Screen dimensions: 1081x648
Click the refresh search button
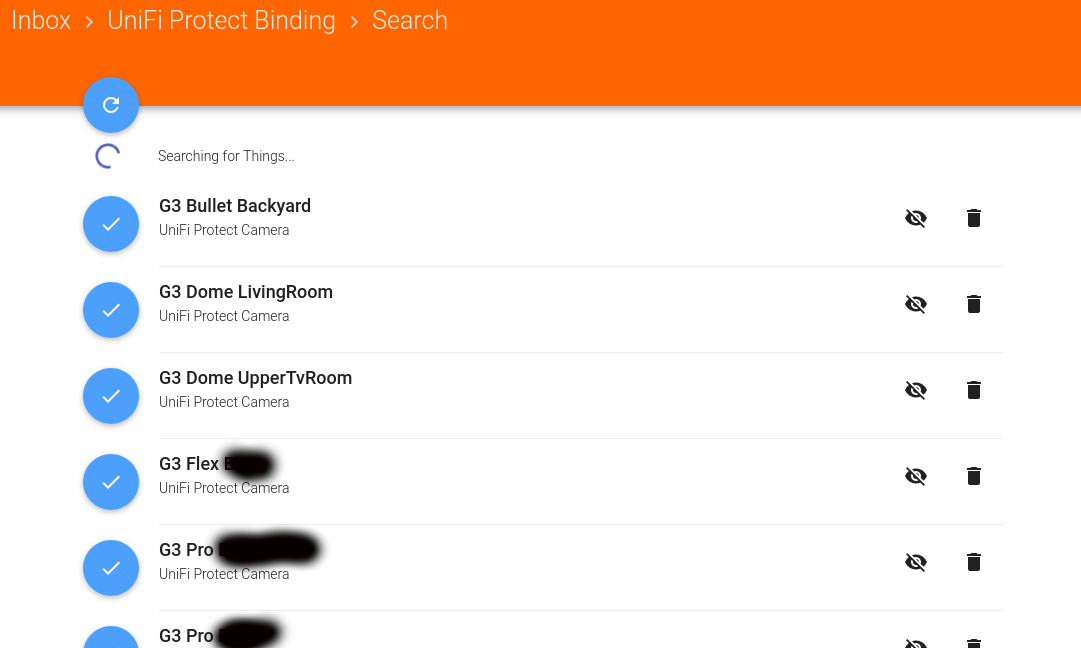111,105
